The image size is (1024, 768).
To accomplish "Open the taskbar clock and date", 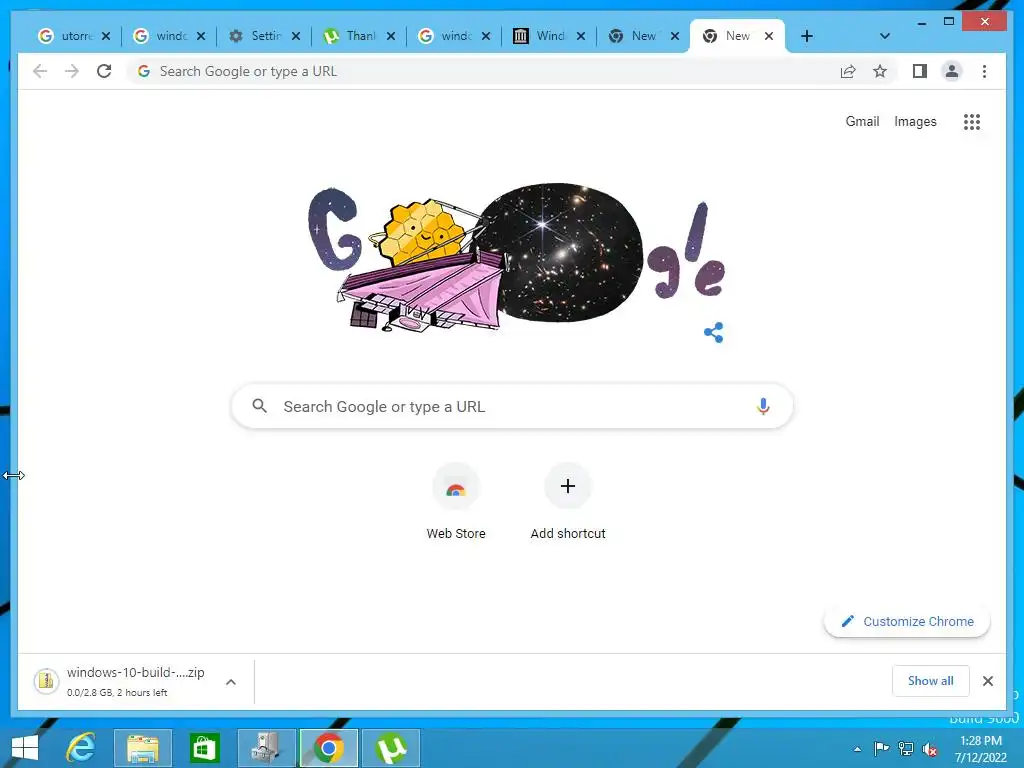I will 980,749.
